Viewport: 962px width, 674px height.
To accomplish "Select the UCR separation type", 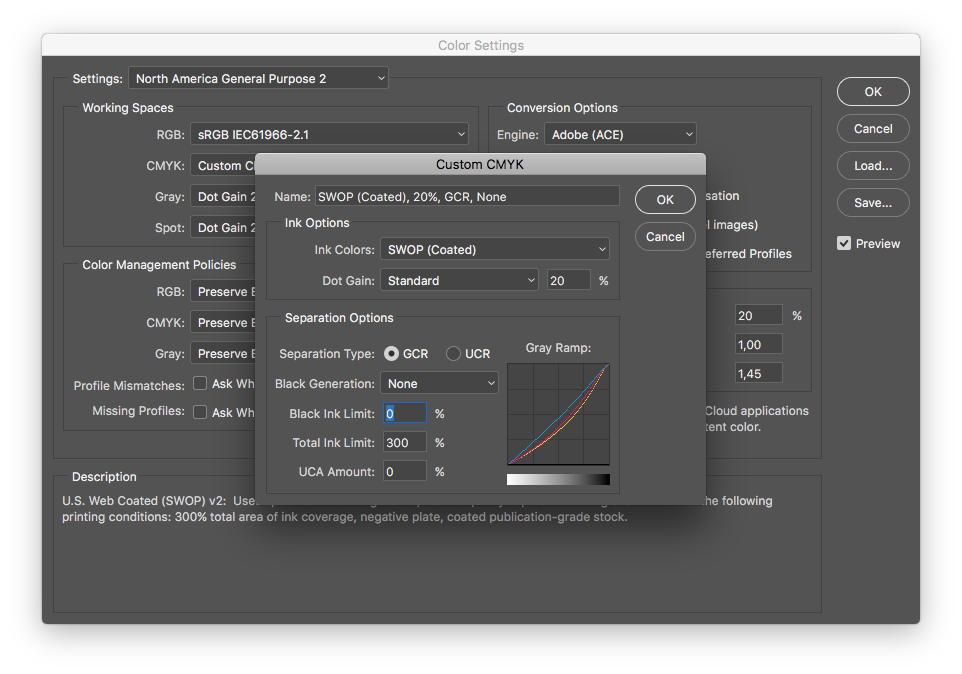I will coord(454,354).
